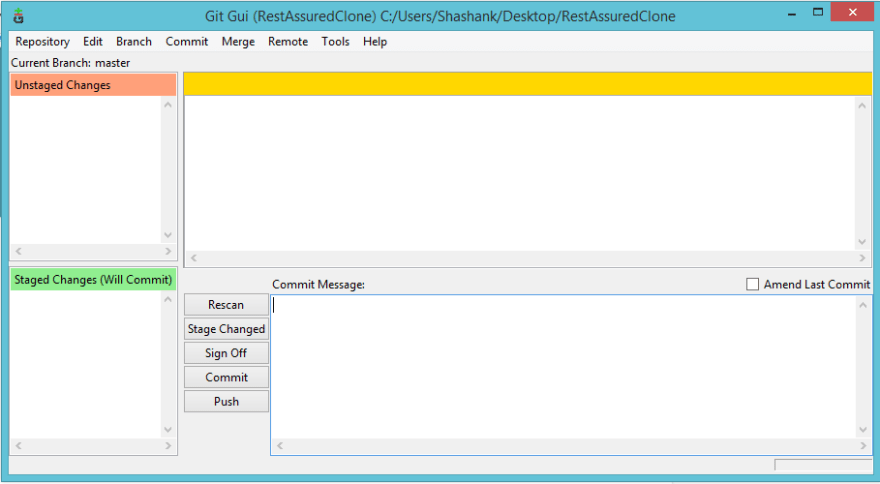Click right arrow of Unstaged Changes horizontal scrollbar
The image size is (880, 484).
(x=168, y=251)
